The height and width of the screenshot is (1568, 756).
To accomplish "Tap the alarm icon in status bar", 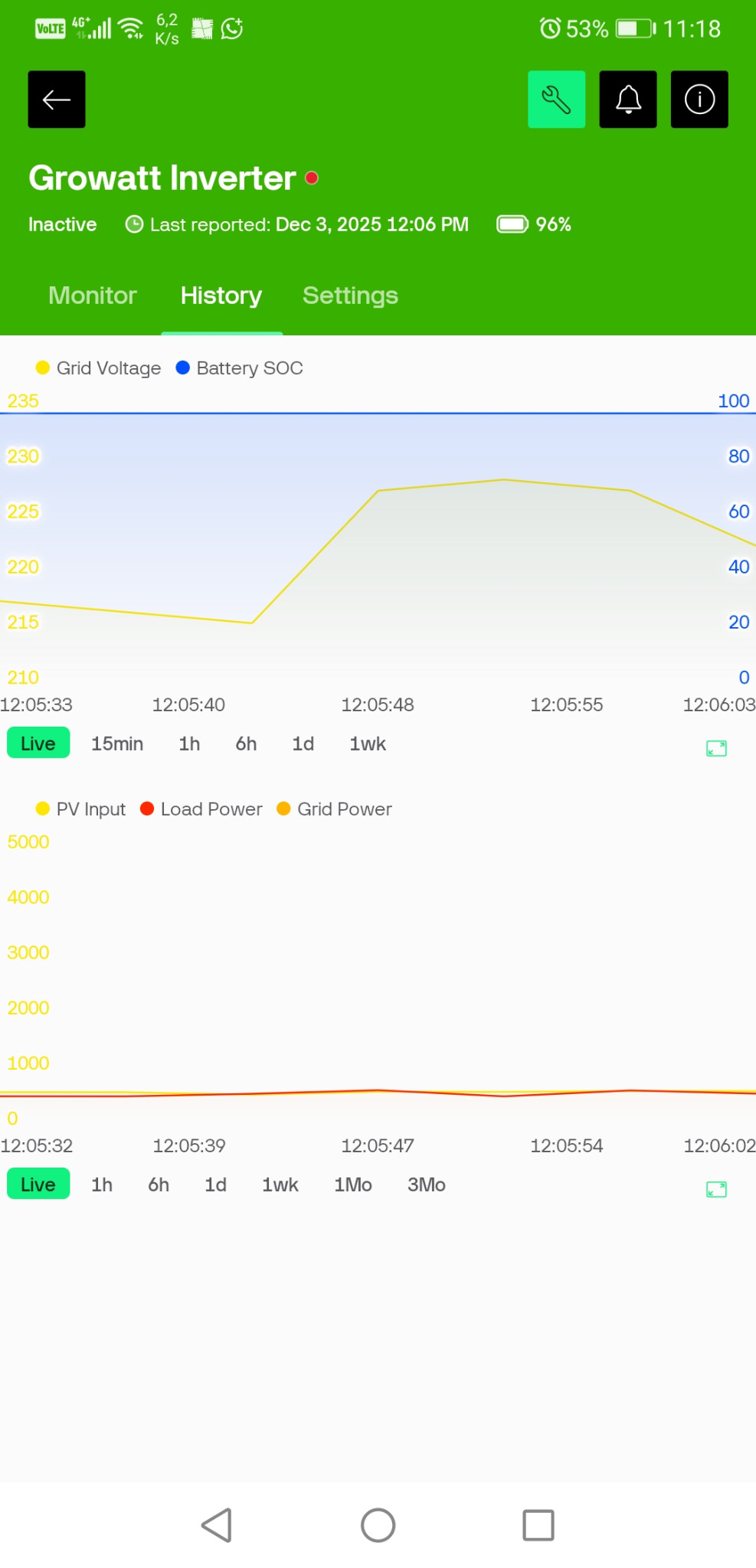I will click(x=550, y=29).
